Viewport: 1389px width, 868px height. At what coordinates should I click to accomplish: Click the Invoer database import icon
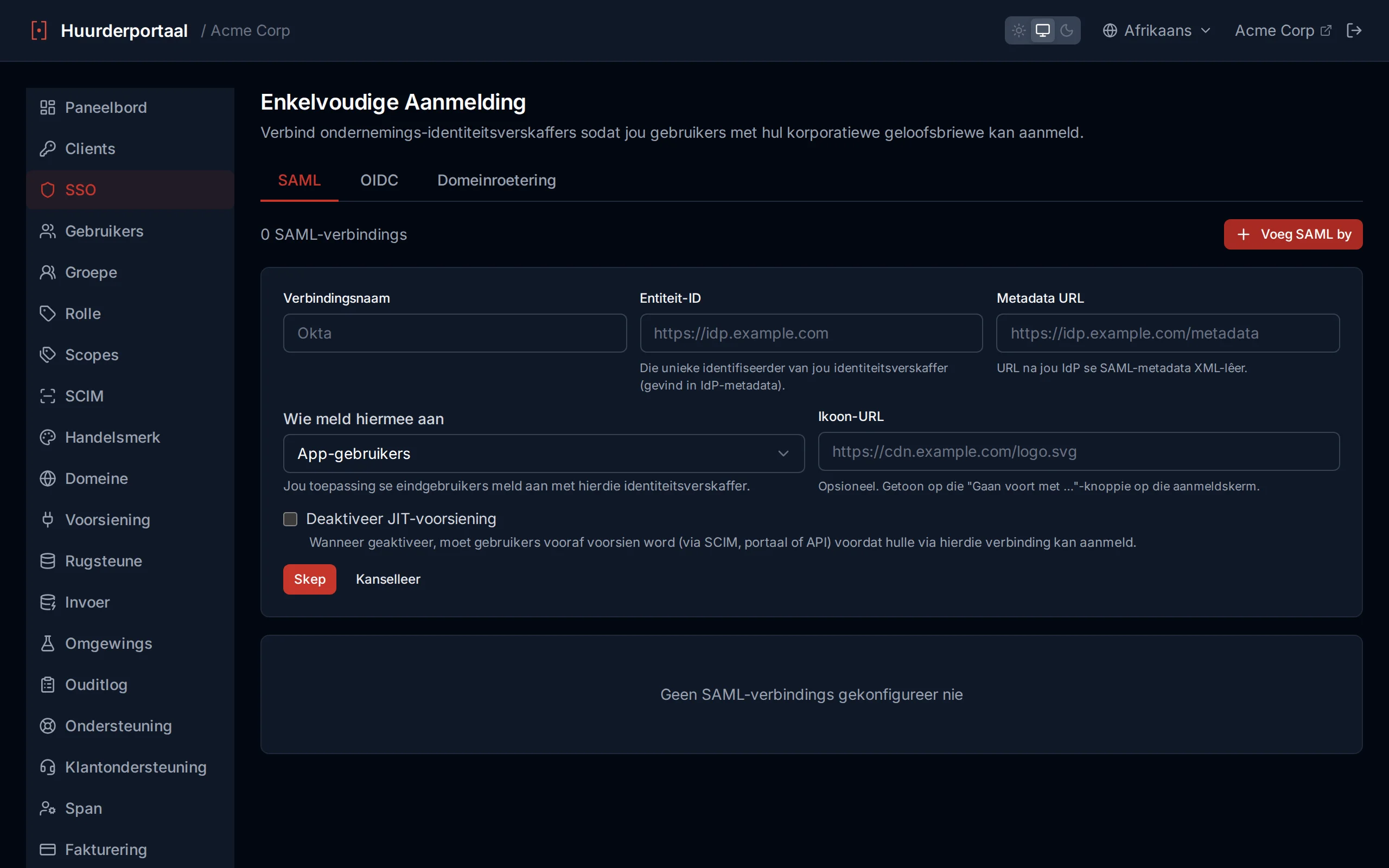coord(48,602)
